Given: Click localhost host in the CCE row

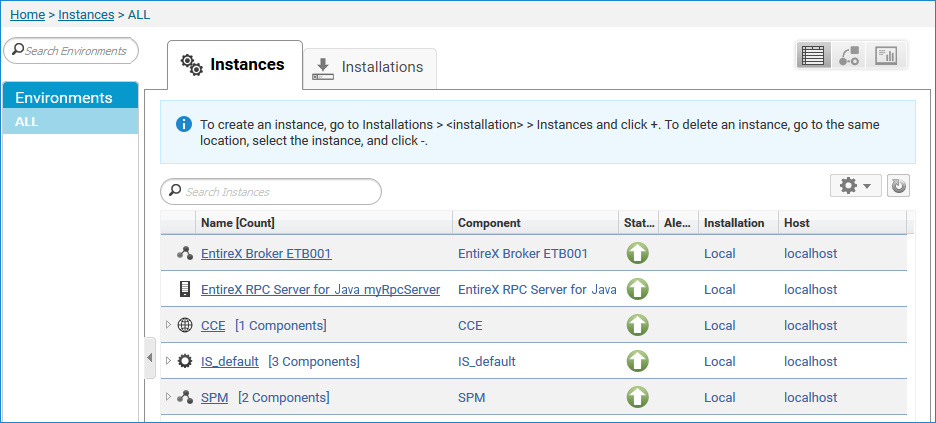Looking at the screenshot, I should point(811,325).
